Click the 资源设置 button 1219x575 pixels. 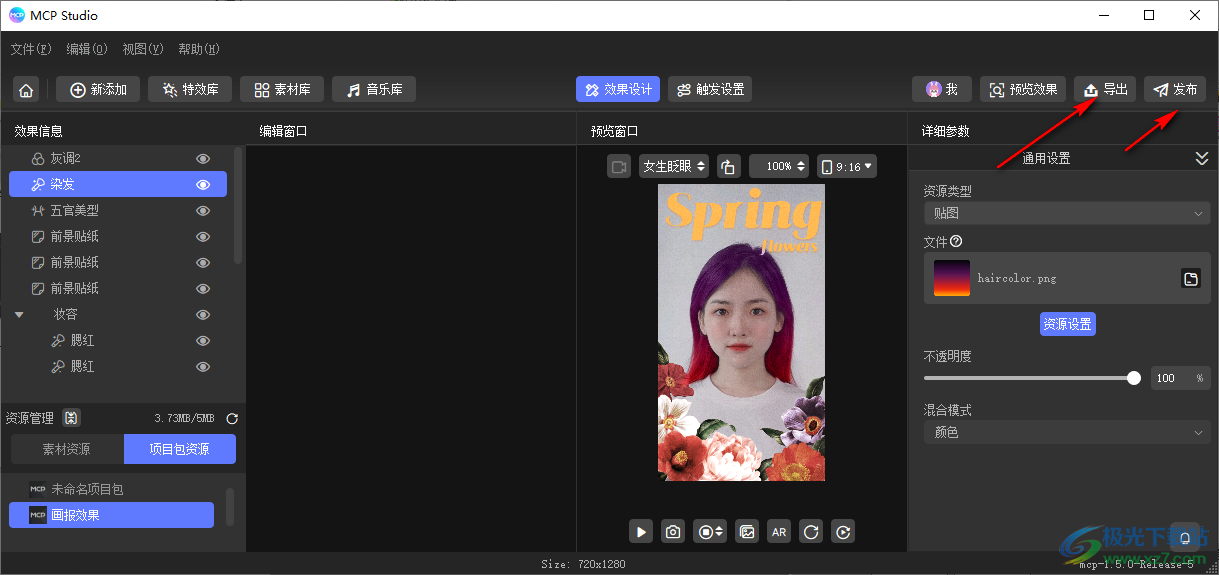click(1067, 324)
